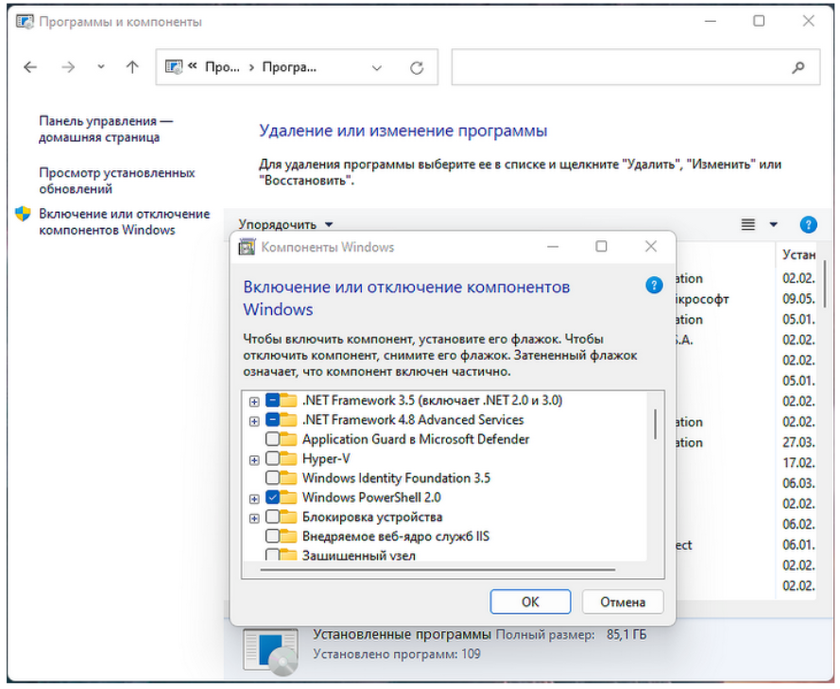Click the Programs and Features help icon
Screen dimensions: 840x689
point(808,225)
